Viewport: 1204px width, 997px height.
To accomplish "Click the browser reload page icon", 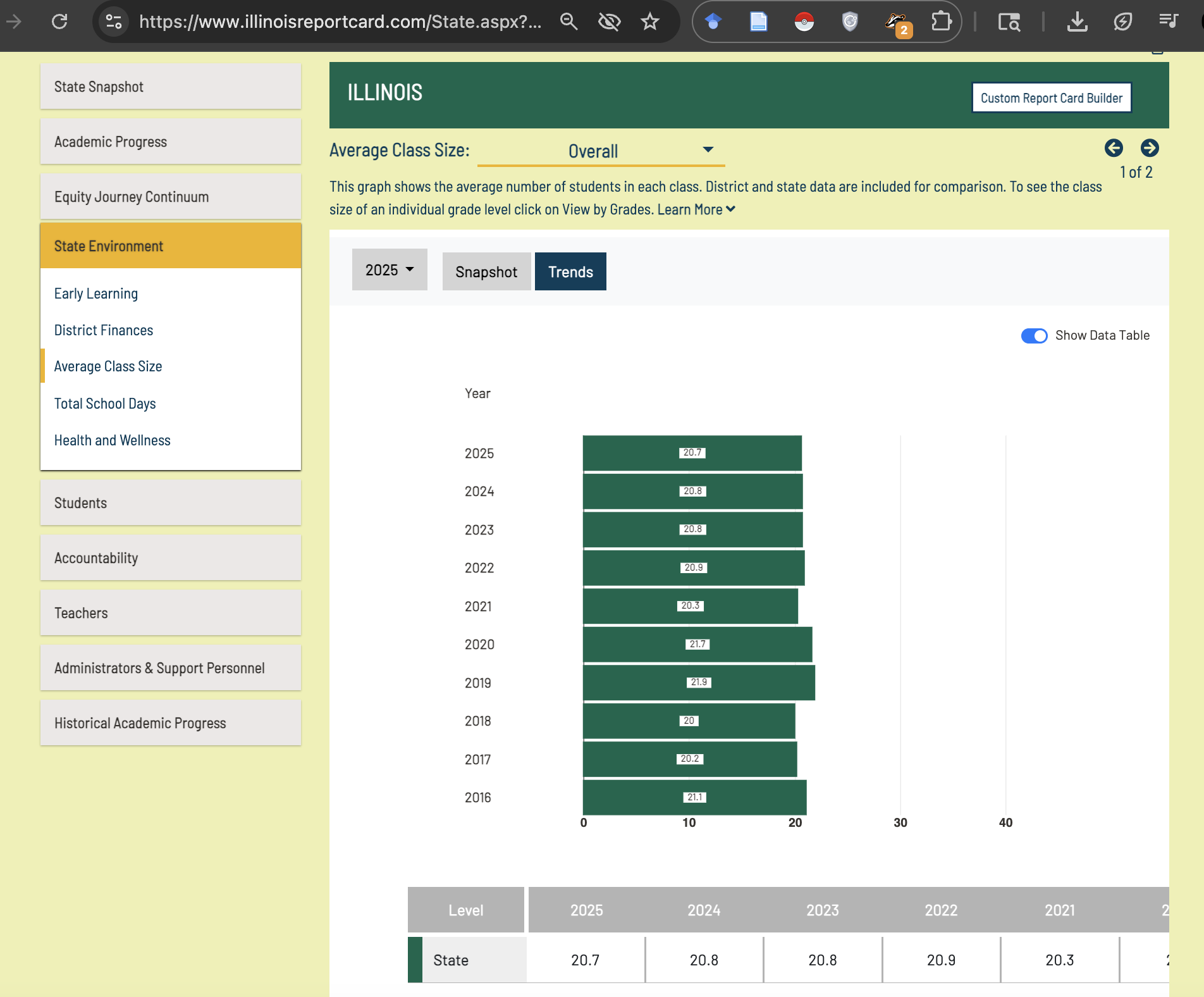I will 59,22.
